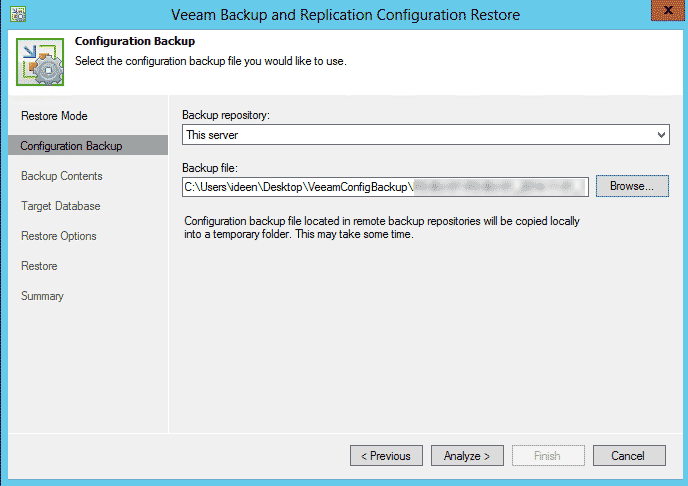Open the Backup repository dropdown
This screenshot has width=688, height=486.
[426, 135]
